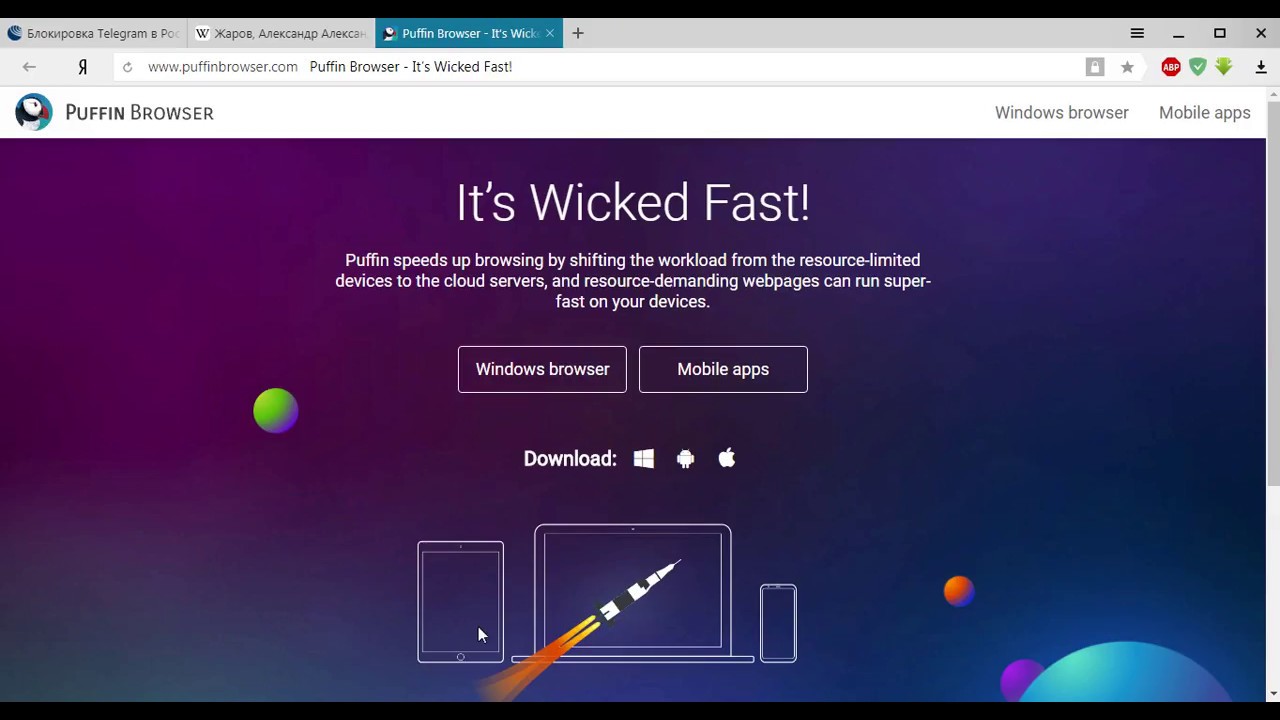Open a new tab with plus button
The image size is (1280, 720).
click(578, 33)
